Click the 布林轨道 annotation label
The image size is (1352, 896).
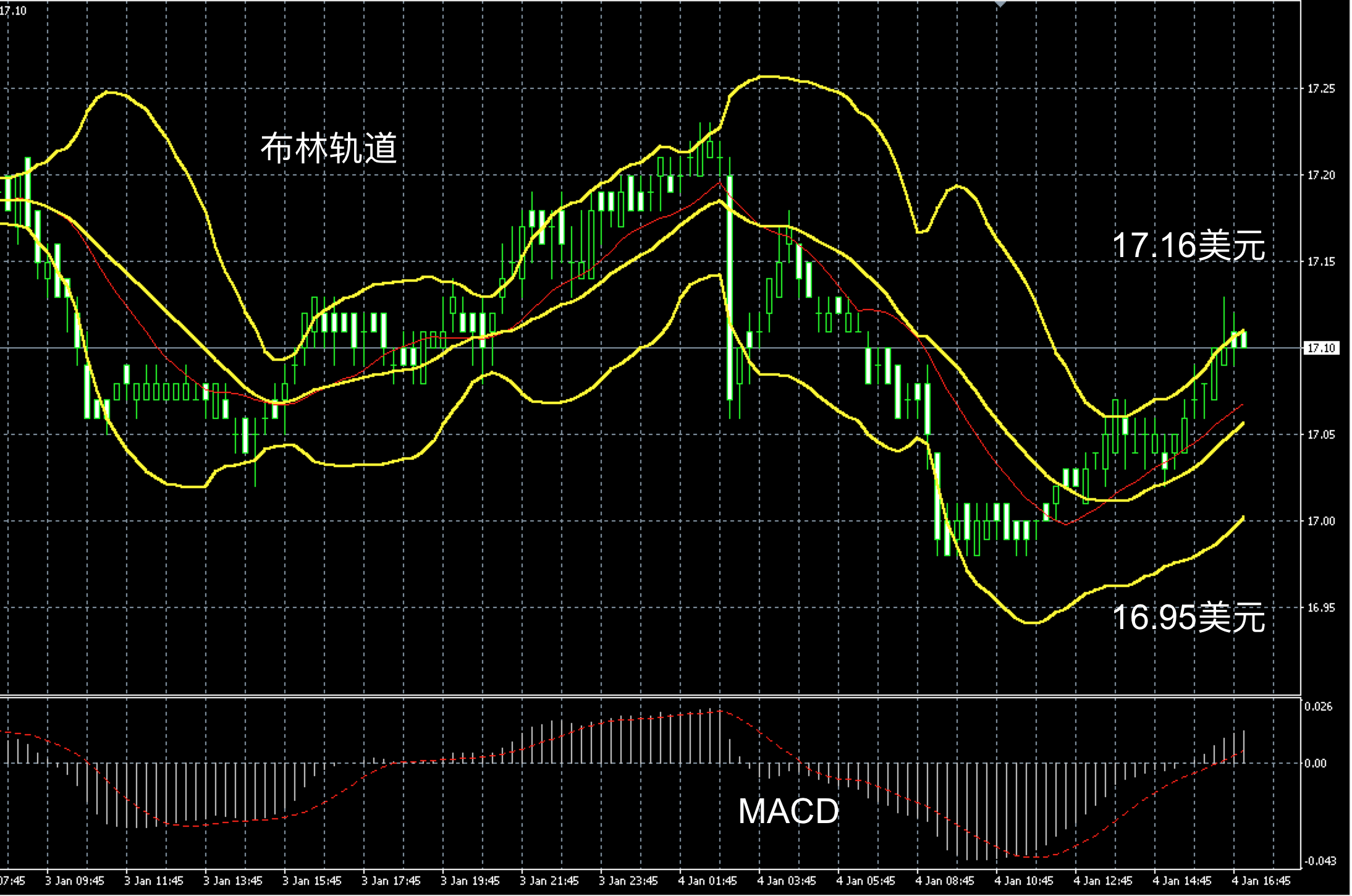tap(328, 148)
